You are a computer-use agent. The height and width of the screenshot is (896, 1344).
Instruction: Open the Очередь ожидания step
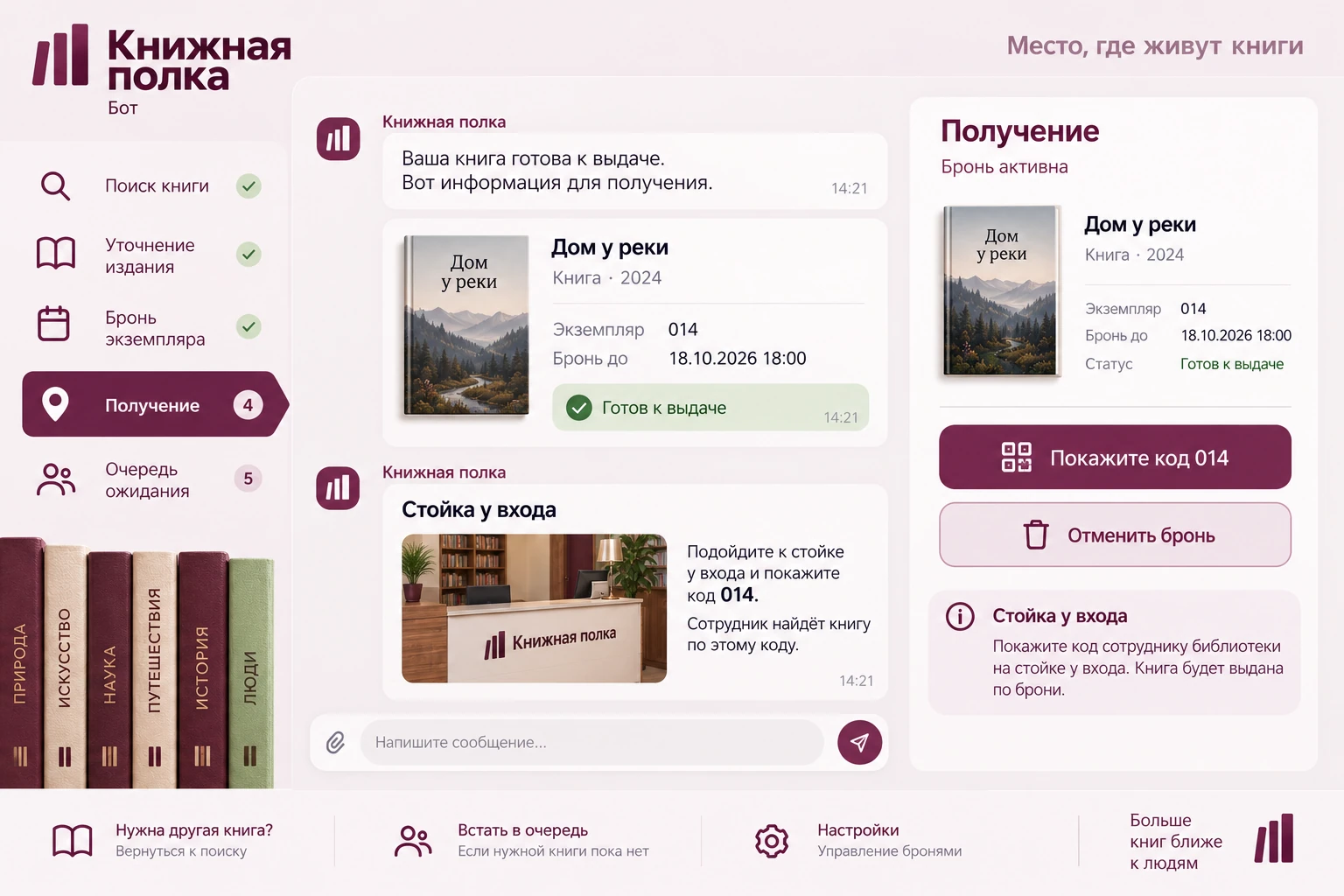coord(150,479)
